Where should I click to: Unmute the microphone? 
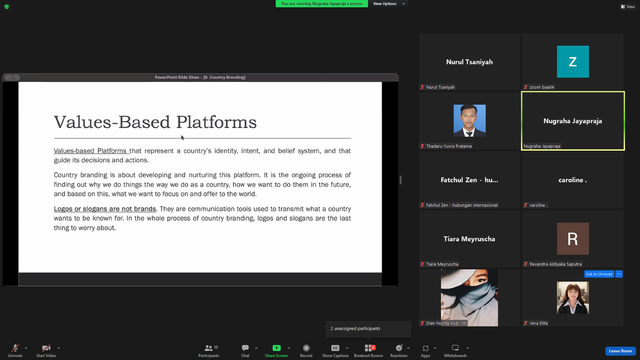(x=15, y=350)
